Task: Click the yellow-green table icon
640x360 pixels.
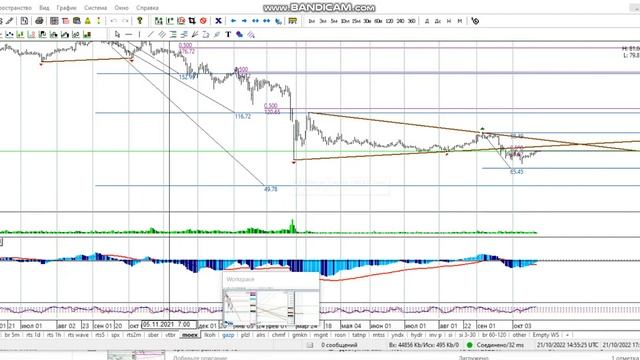Action: click(x=293, y=21)
